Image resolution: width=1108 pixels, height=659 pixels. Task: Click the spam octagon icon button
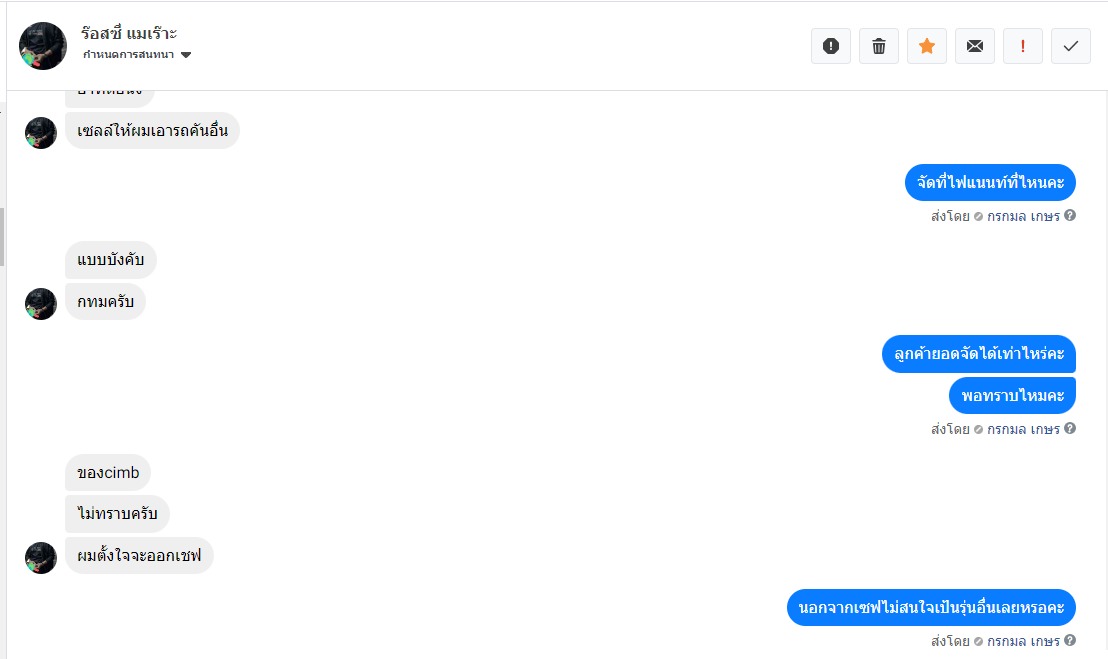click(830, 46)
